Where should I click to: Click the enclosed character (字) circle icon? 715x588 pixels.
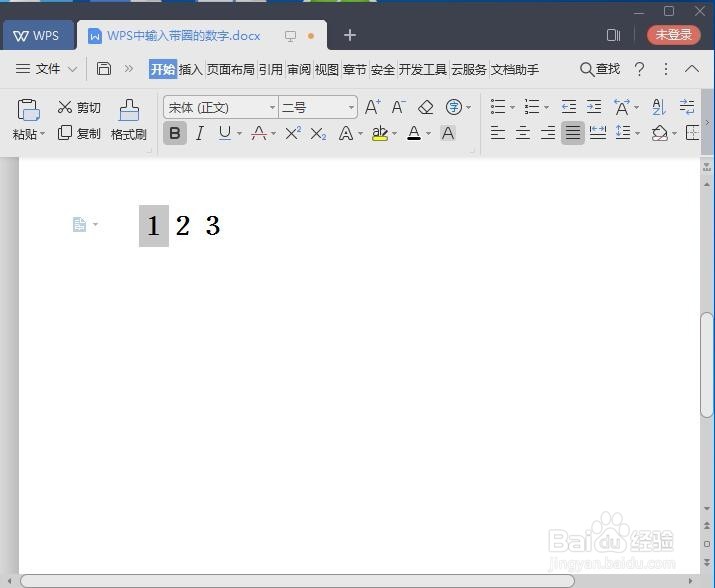tap(454, 107)
